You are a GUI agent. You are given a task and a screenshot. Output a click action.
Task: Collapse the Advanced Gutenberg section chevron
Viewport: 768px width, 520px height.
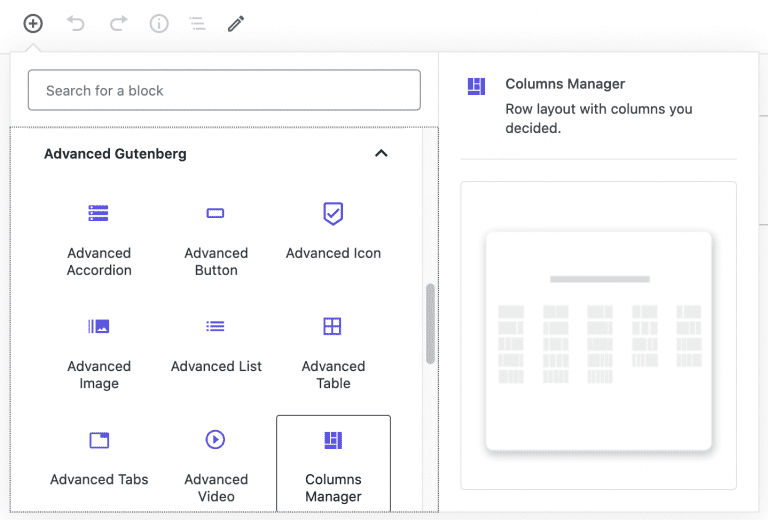[x=381, y=154]
